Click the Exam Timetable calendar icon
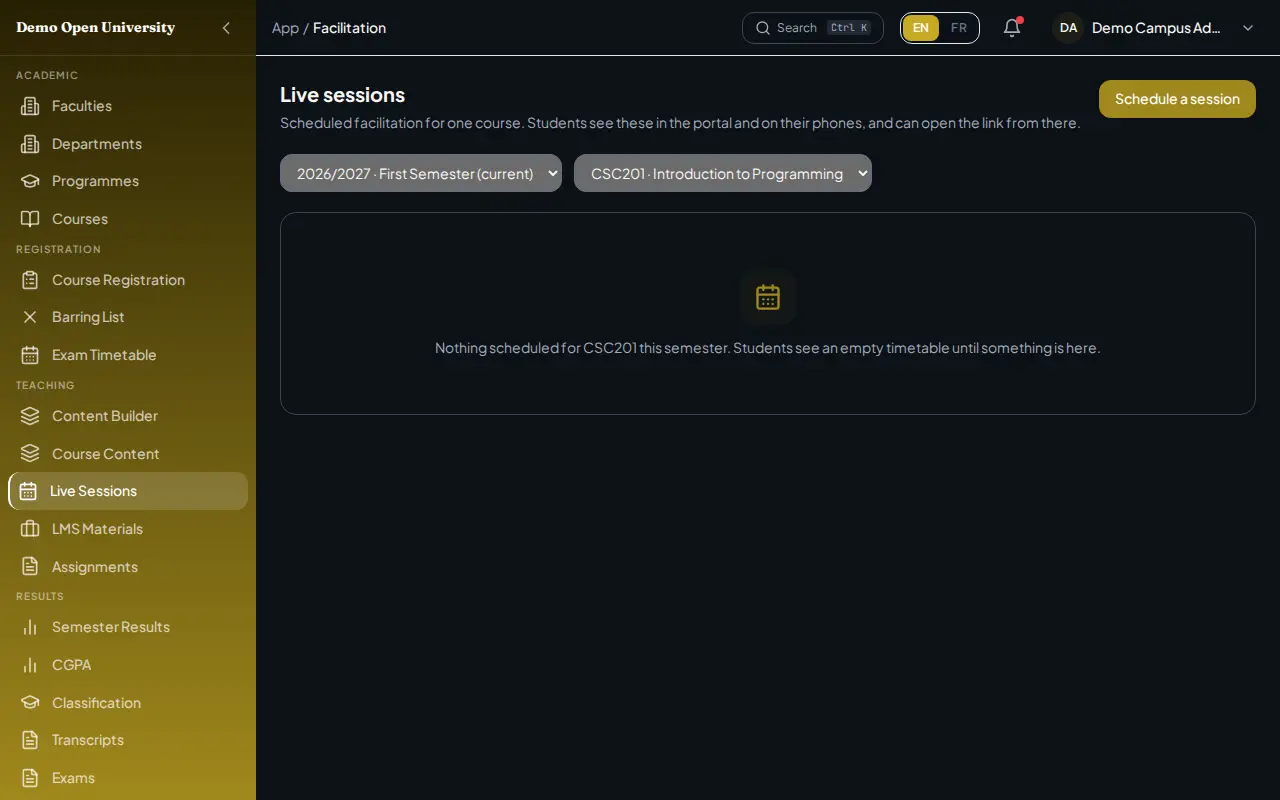 pos(30,355)
